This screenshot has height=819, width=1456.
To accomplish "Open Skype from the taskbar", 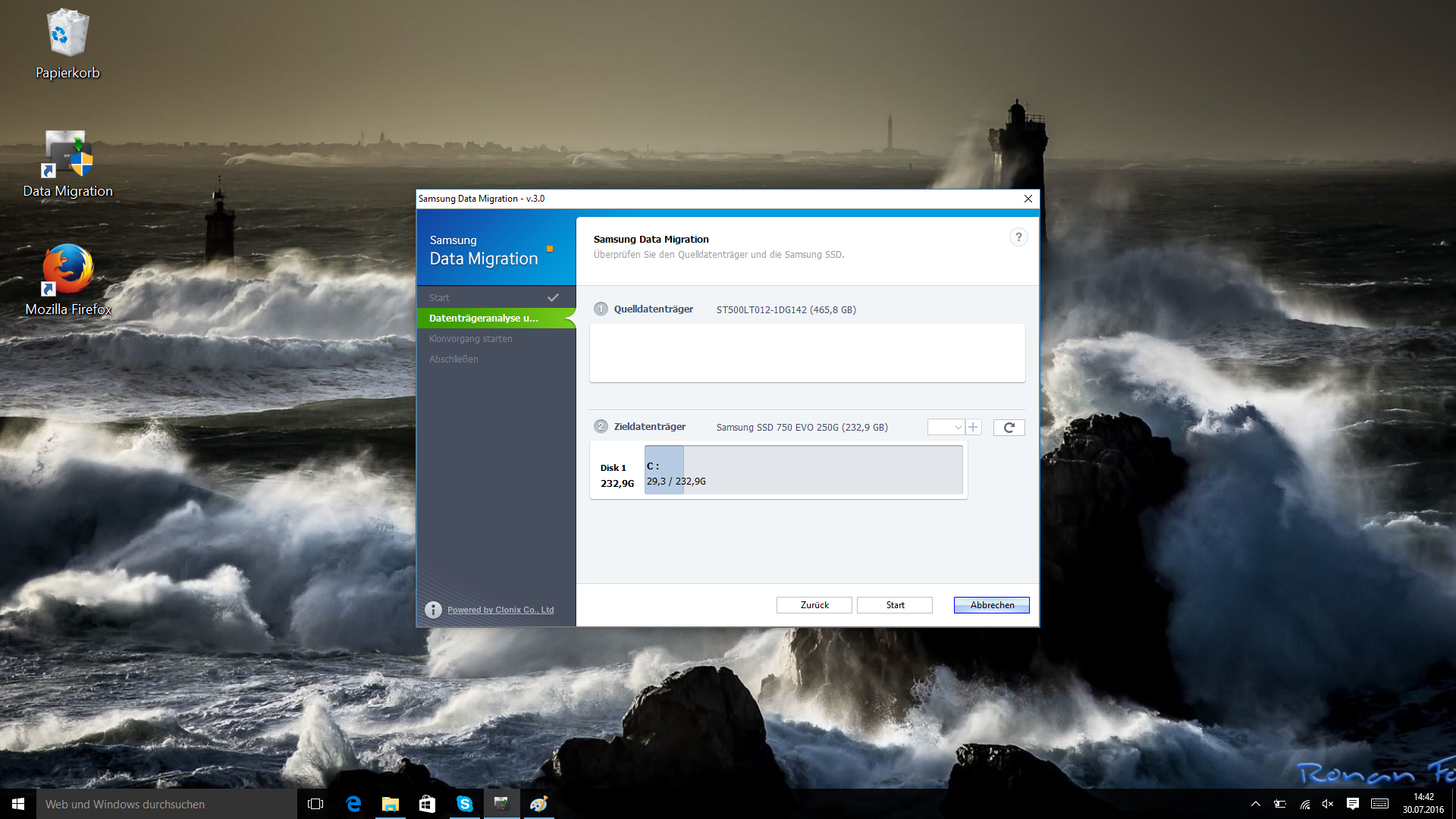I will point(464,804).
